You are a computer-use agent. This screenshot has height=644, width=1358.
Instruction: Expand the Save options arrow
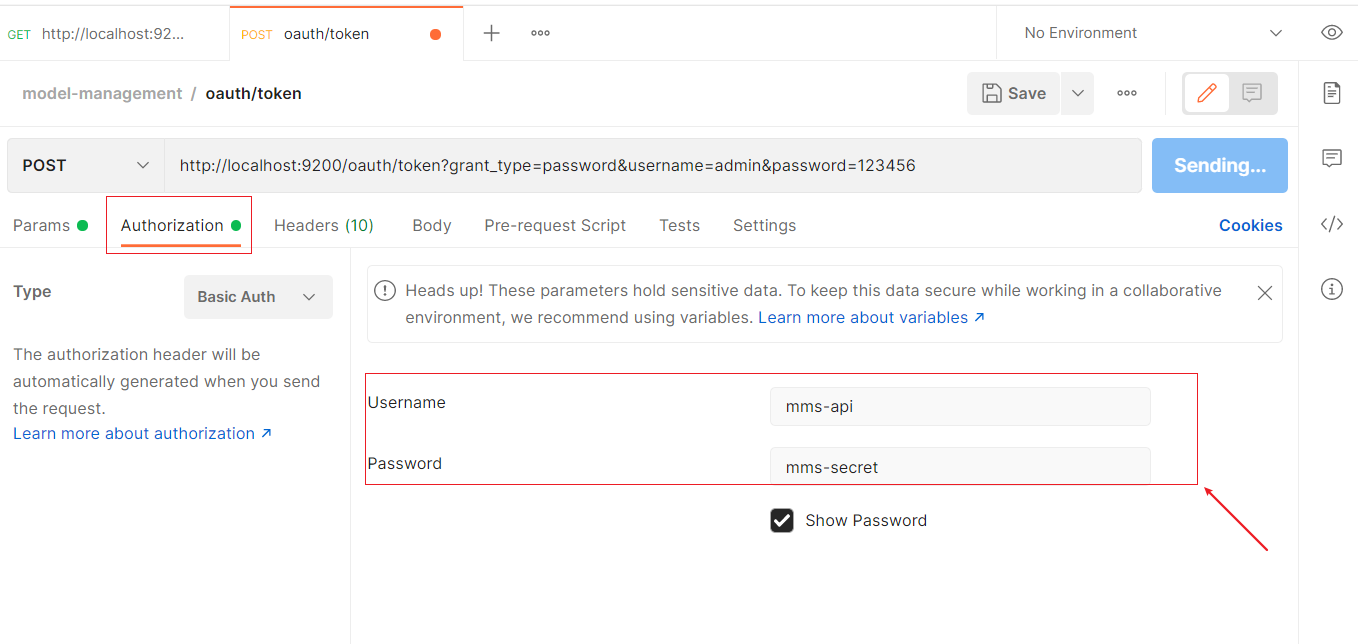tap(1077, 93)
